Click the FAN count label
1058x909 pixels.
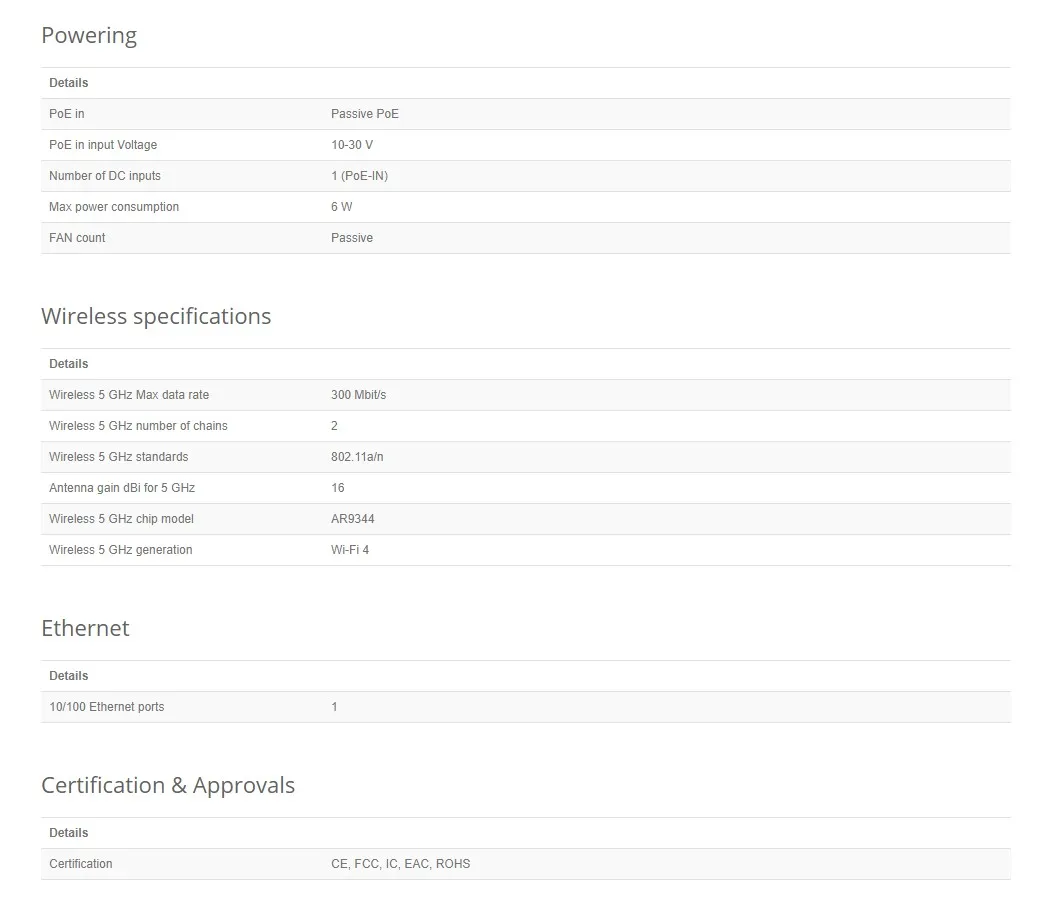coord(77,238)
